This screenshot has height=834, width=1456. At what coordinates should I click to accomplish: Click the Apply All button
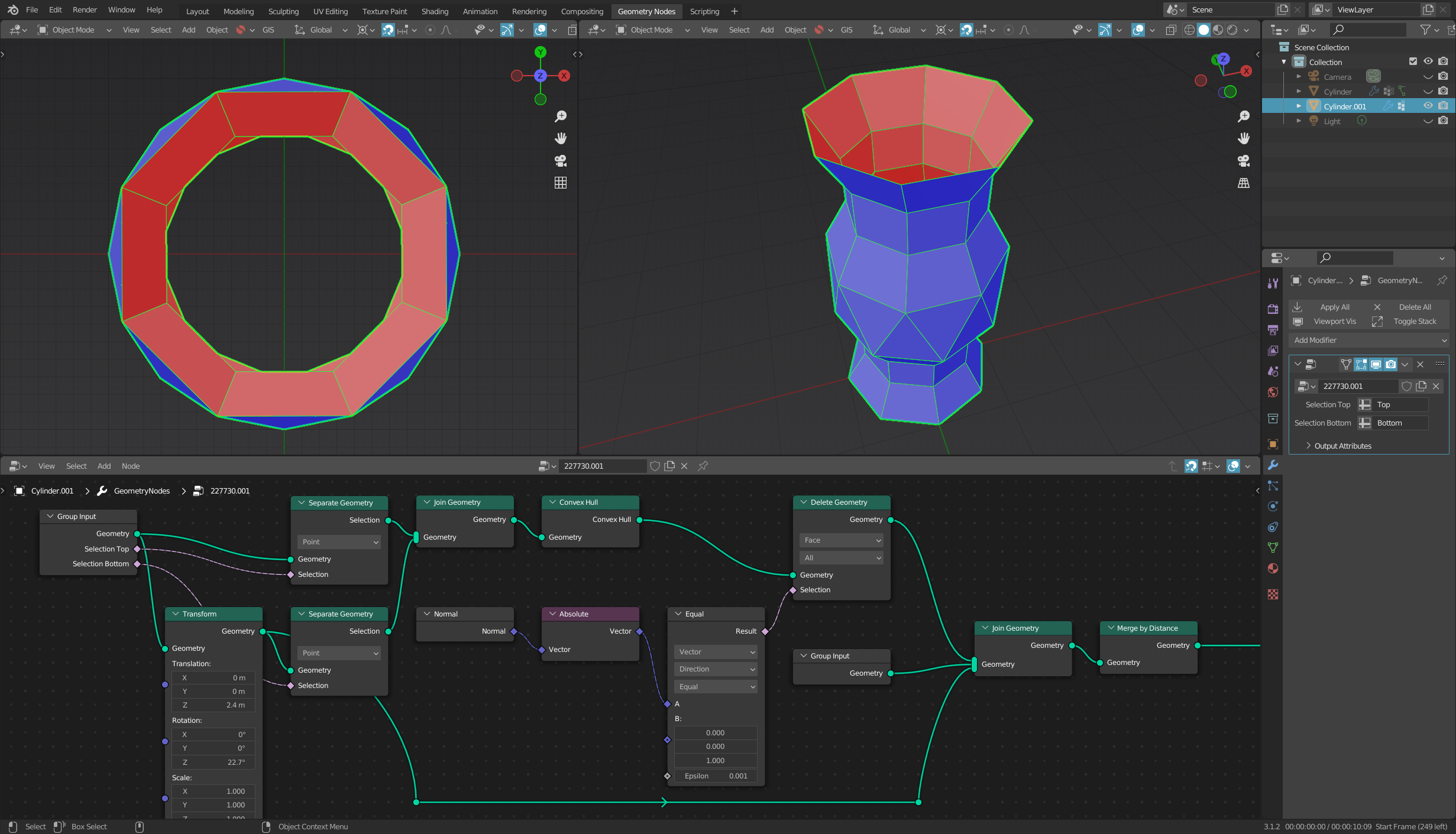[x=1328, y=307]
